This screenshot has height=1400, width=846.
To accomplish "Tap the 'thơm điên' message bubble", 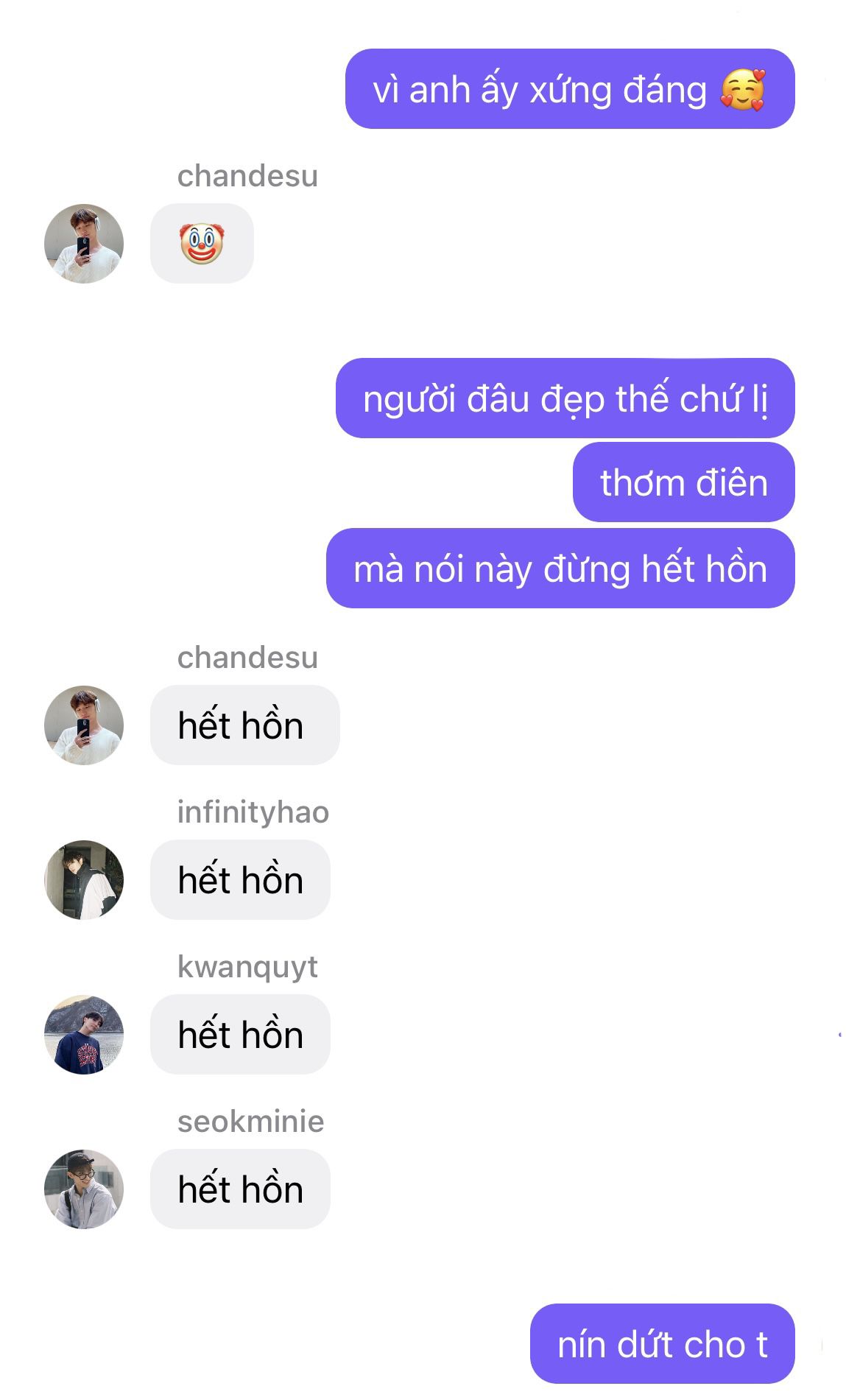I will coord(684,482).
